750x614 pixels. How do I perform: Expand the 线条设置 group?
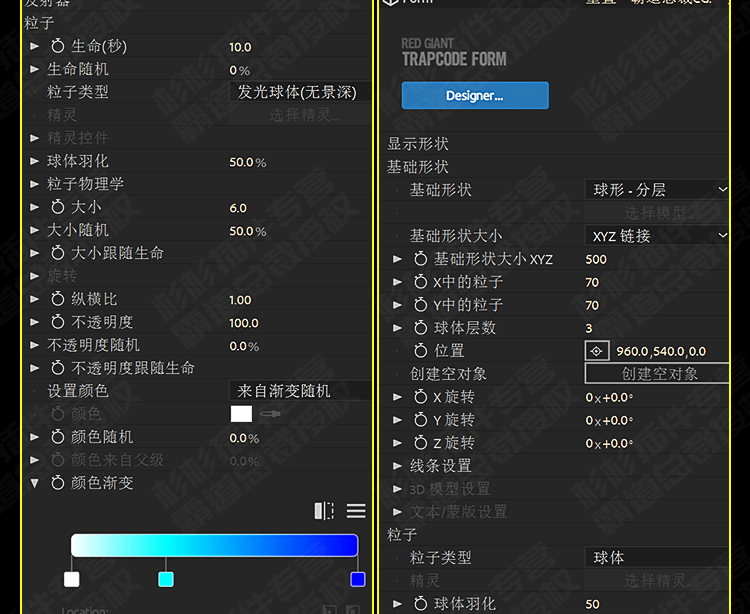click(x=397, y=466)
